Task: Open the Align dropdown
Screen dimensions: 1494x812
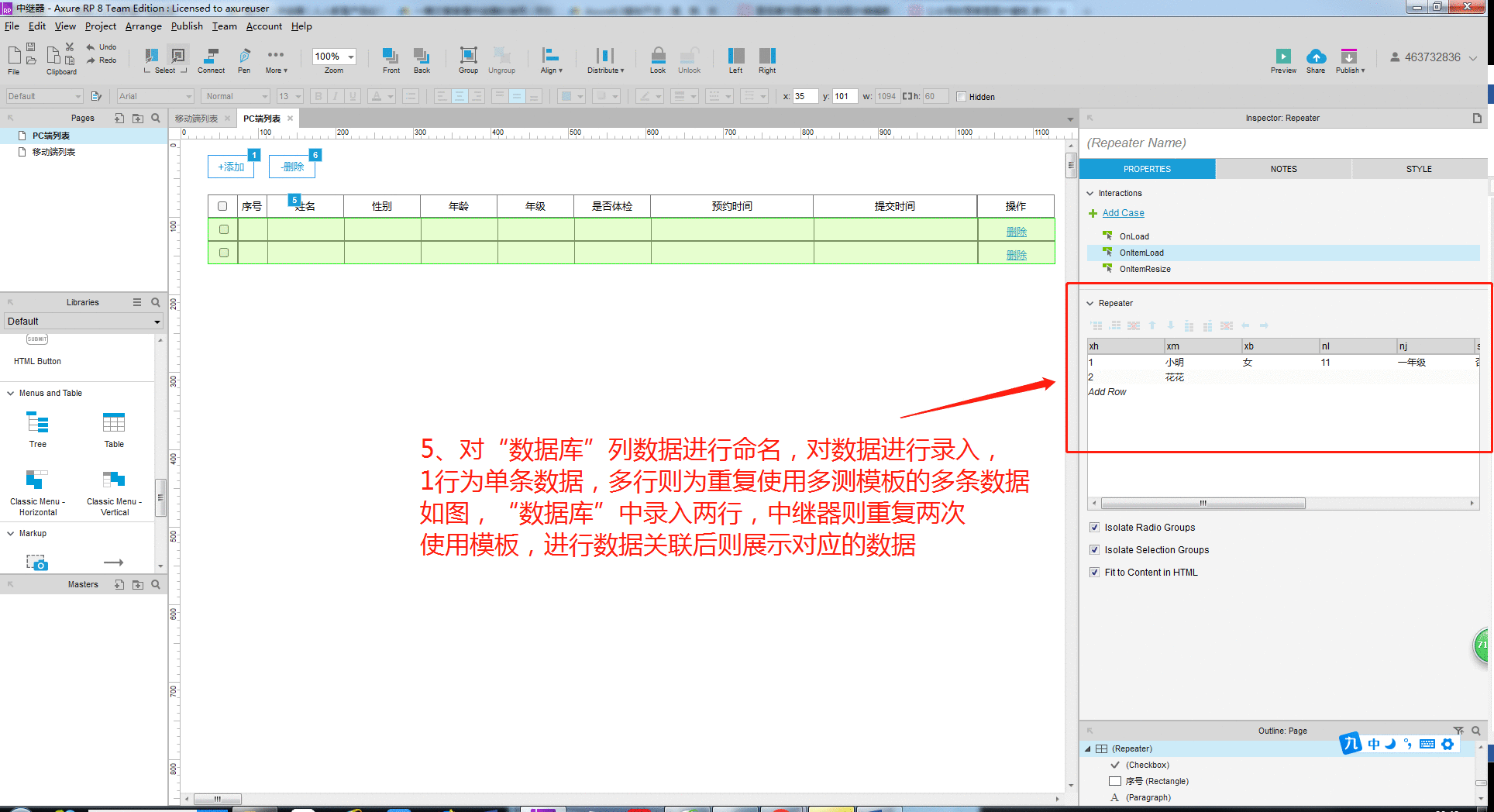Action: [x=551, y=60]
